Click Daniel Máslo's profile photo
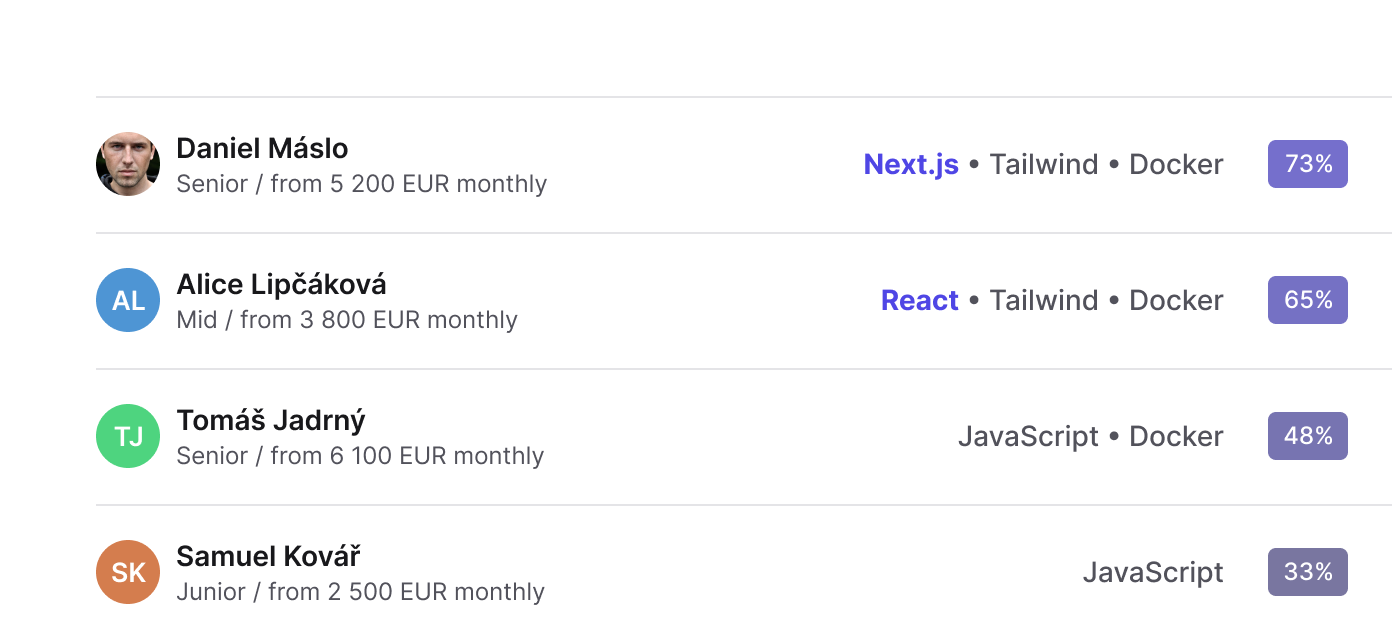Image resolution: width=1392 pixels, height=618 pixels. [x=128, y=164]
